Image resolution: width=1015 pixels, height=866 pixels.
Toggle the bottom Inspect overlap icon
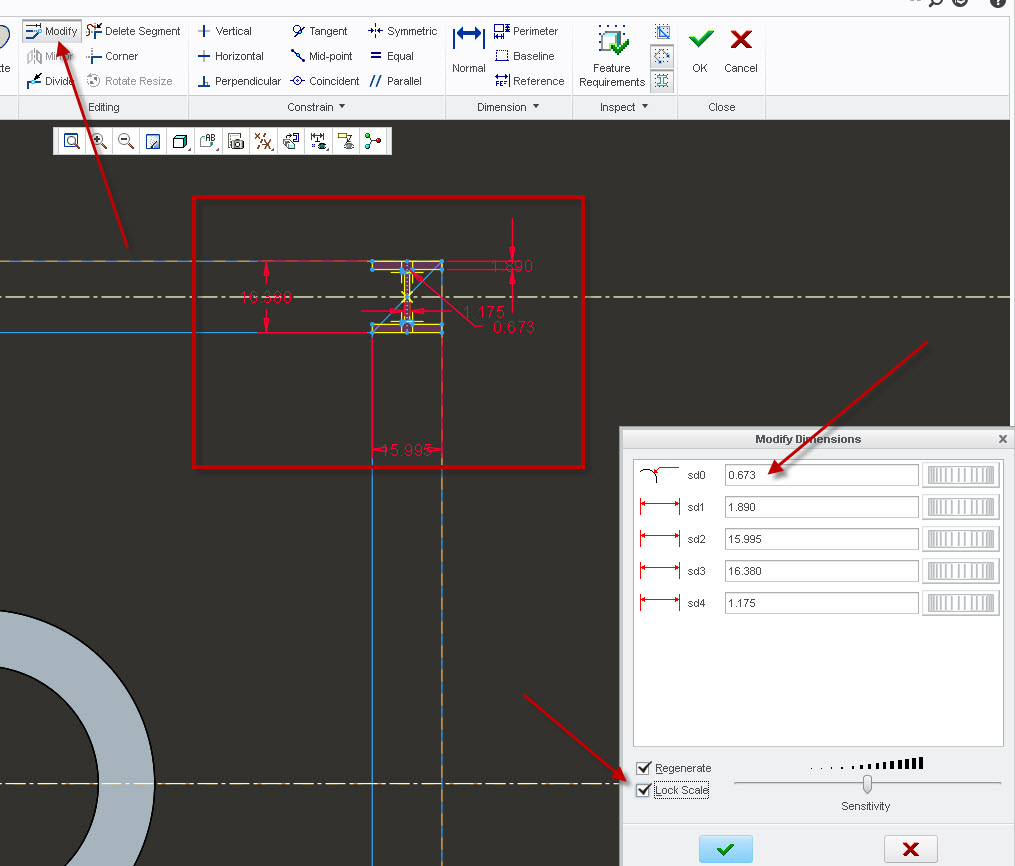click(662, 81)
